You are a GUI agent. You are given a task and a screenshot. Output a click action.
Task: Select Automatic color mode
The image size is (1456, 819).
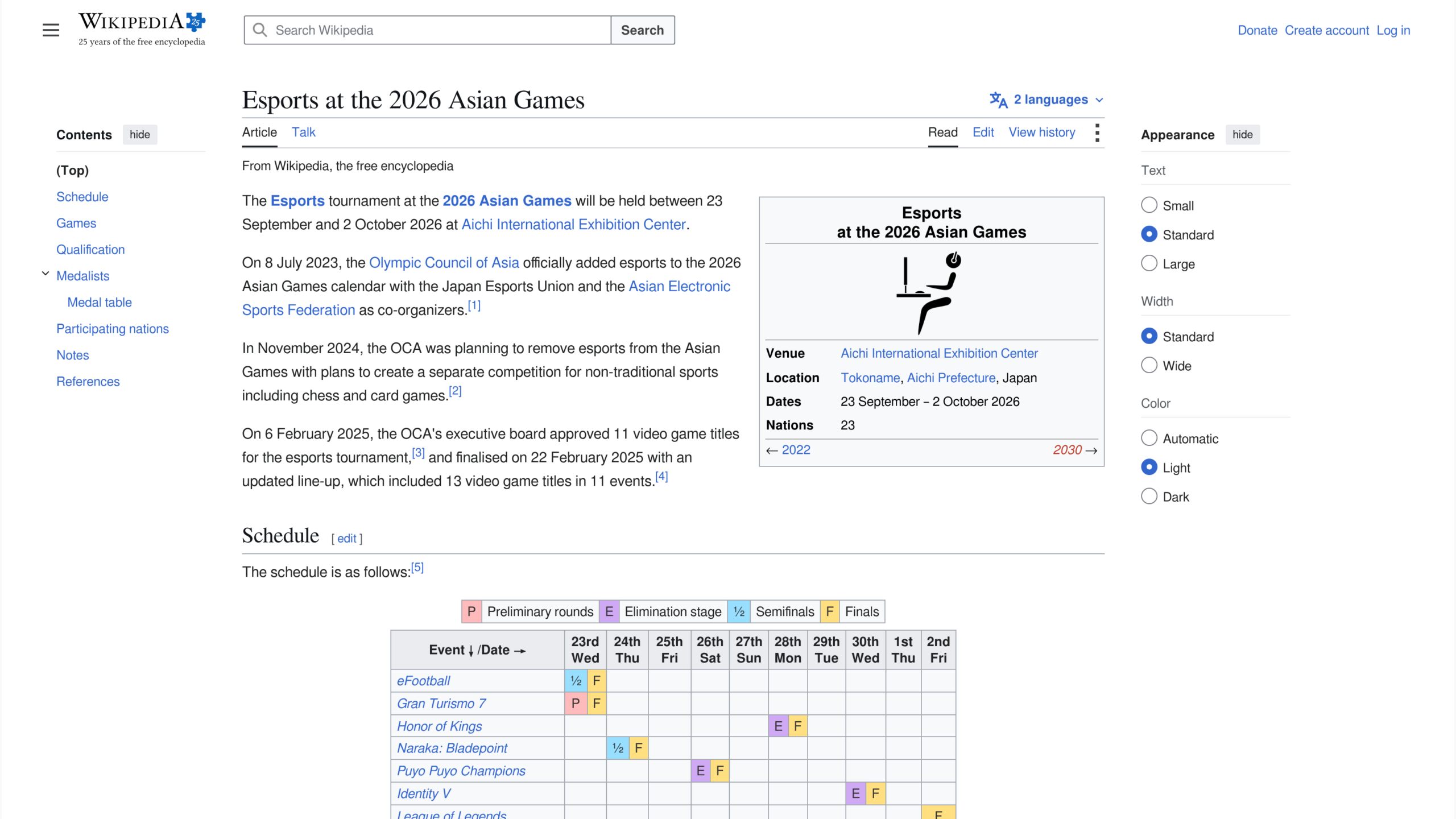click(x=1149, y=438)
